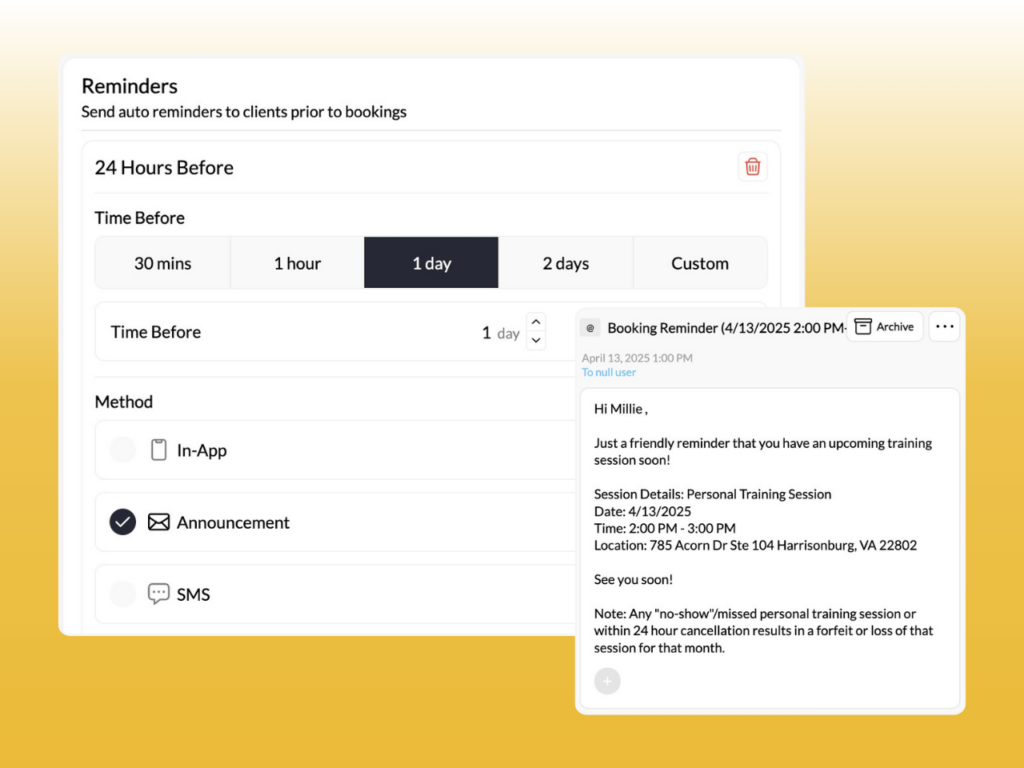Viewport: 1024px width, 768px height.
Task: Select the 30 mins time option
Action: pyautogui.click(x=162, y=262)
